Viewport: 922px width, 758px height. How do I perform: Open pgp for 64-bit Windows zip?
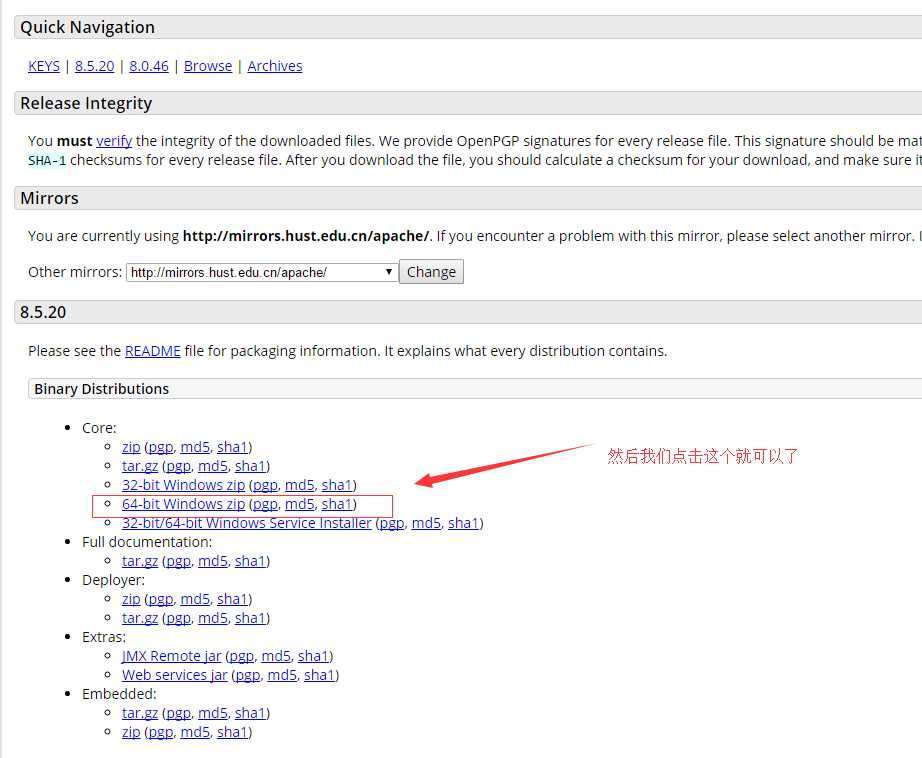pyautogui.click(x=266, y=504)
